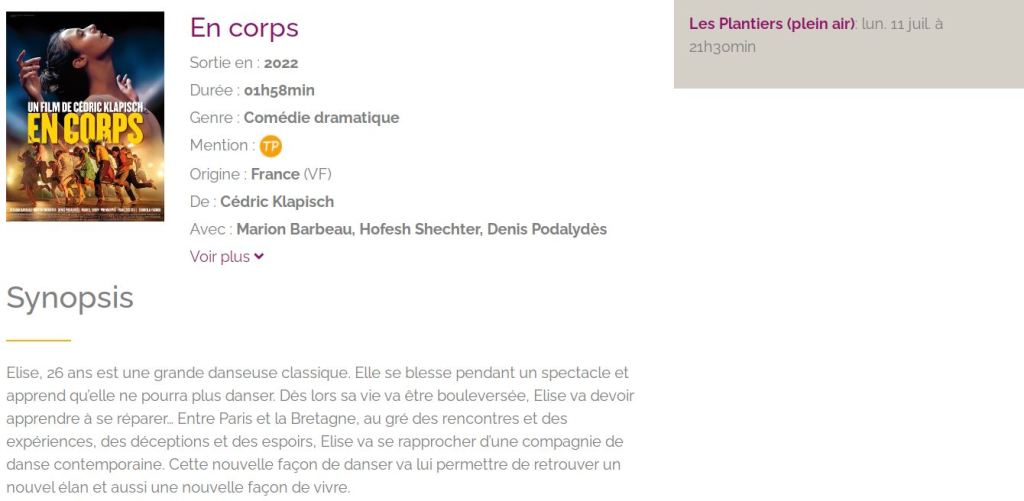The width and height of the screenshot is (1024, 501).
Task: Open the En corps movie poster
Action: click(x=85, y=116)
